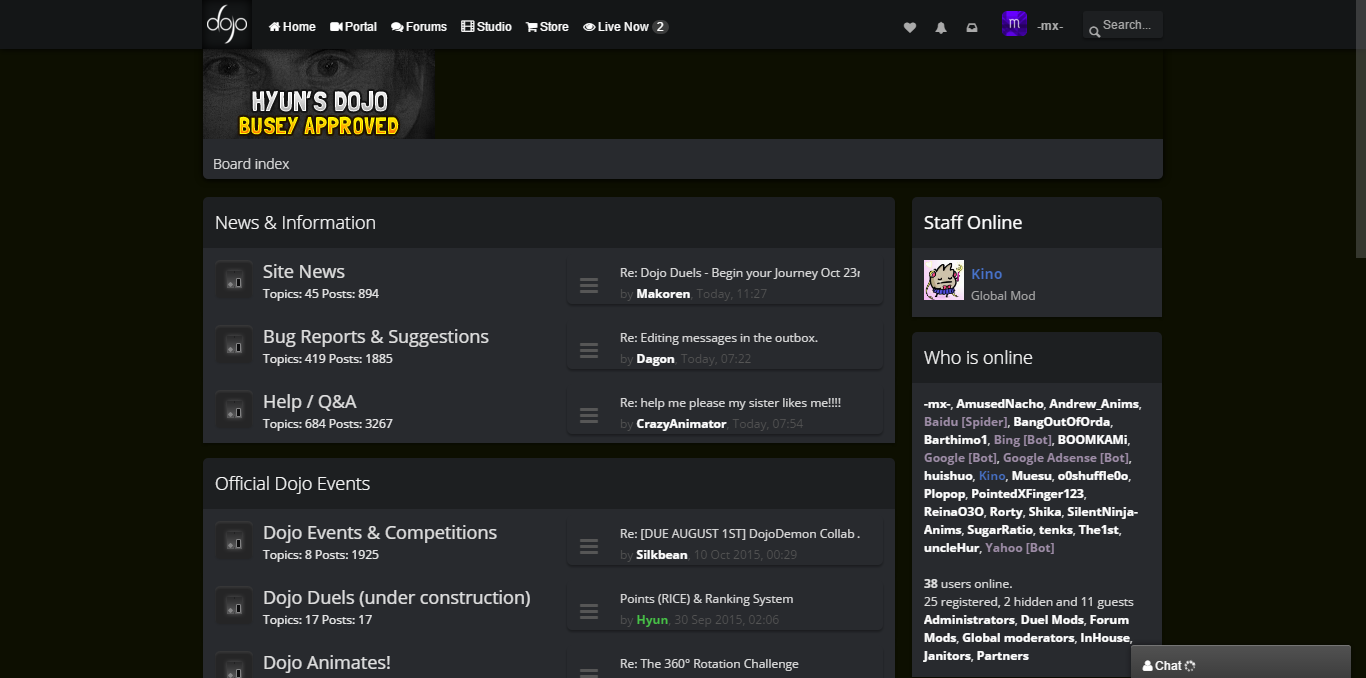Click the Dojo logo in the navbar
This screenshot has width=1366, height=678.
pos(226,24)
